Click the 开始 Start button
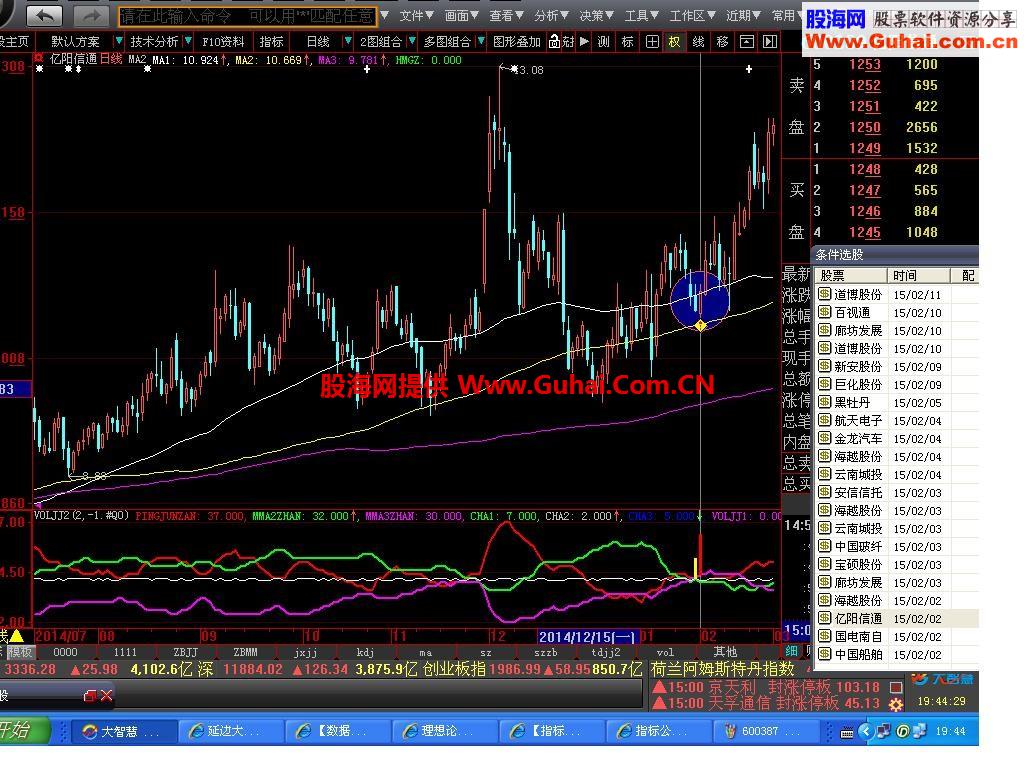The height and width of the screenshot is (768, 1024). [22, 730]
